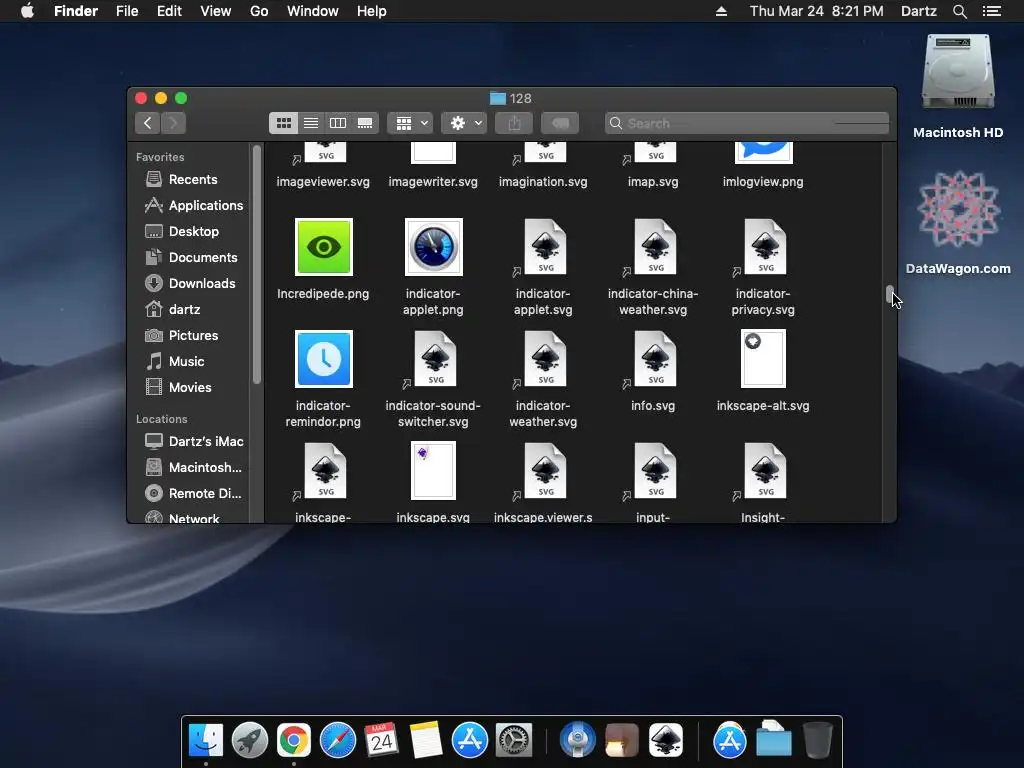
Task: Click the imageviewer.svg file name
Action: (323, 182)
